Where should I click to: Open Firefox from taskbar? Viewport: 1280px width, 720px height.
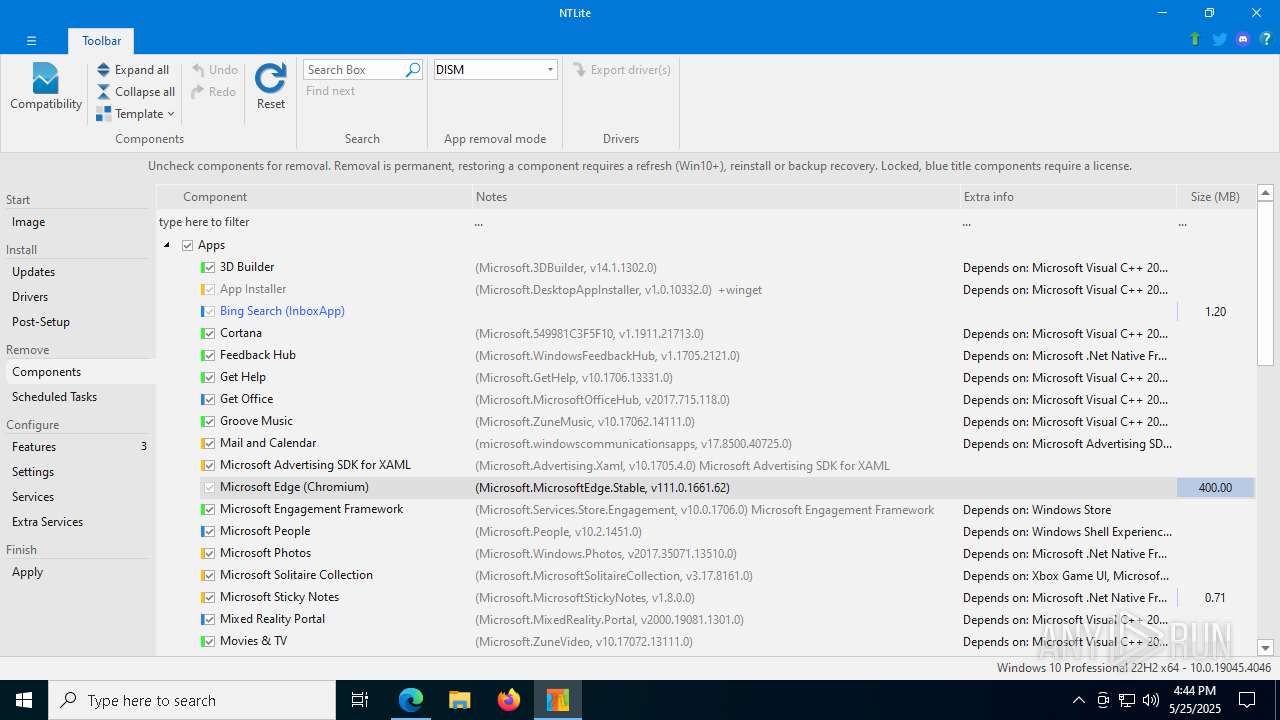(509, 700)
